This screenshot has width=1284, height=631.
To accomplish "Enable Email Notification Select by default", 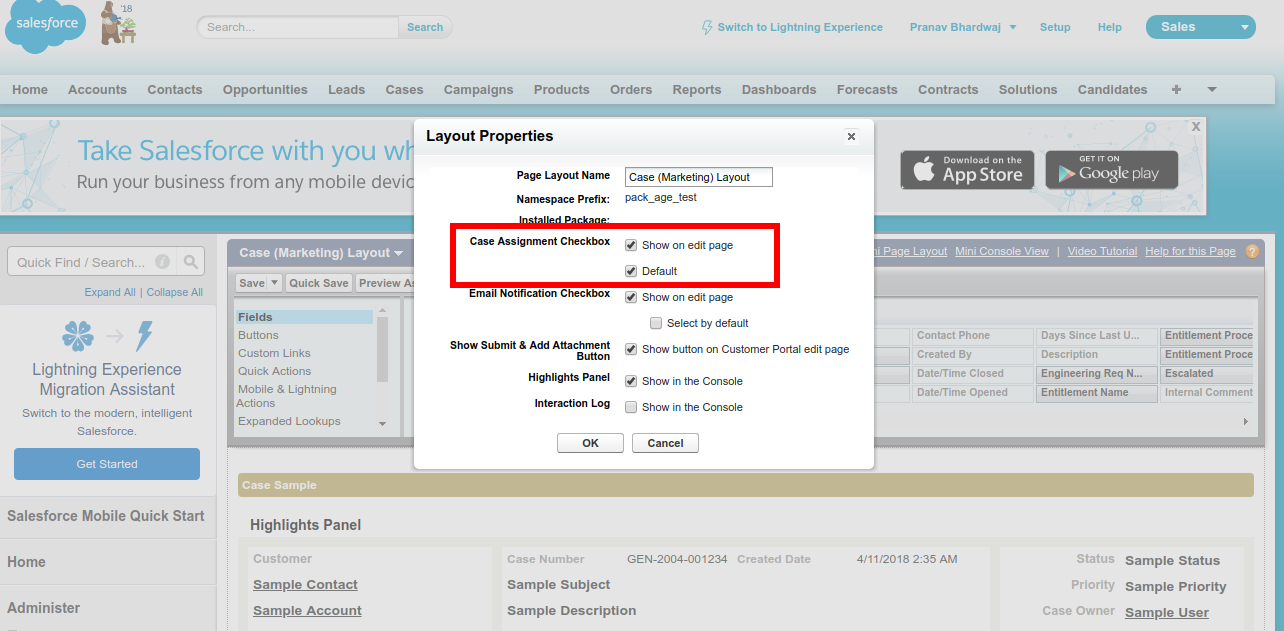I will [x=656, y=323].
